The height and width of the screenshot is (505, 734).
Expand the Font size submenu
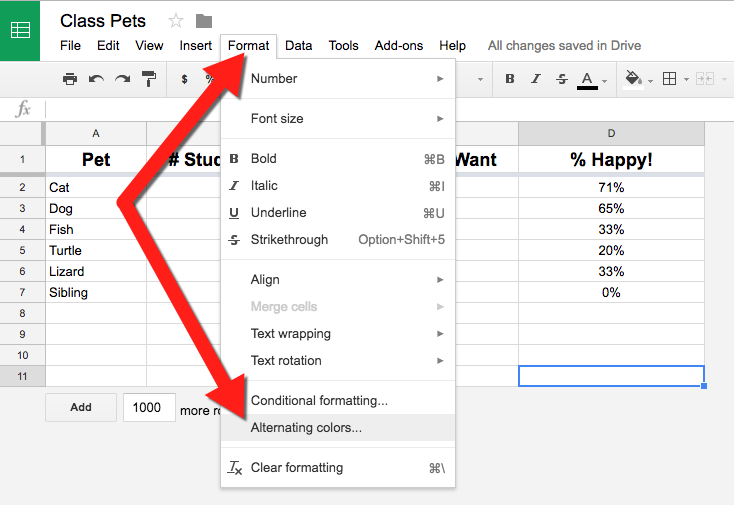338,119
